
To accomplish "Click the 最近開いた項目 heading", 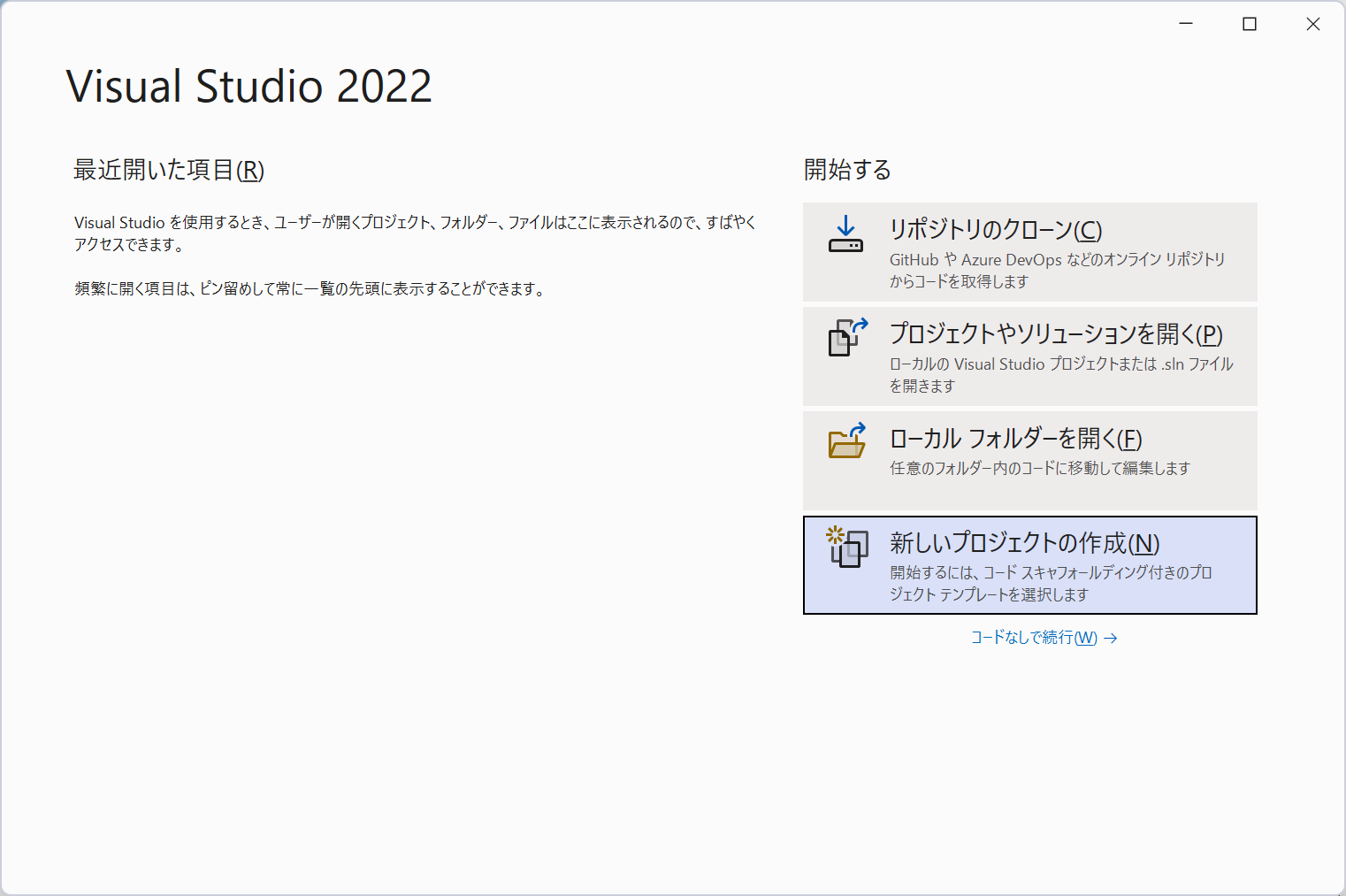I will [x=169, y=170].
